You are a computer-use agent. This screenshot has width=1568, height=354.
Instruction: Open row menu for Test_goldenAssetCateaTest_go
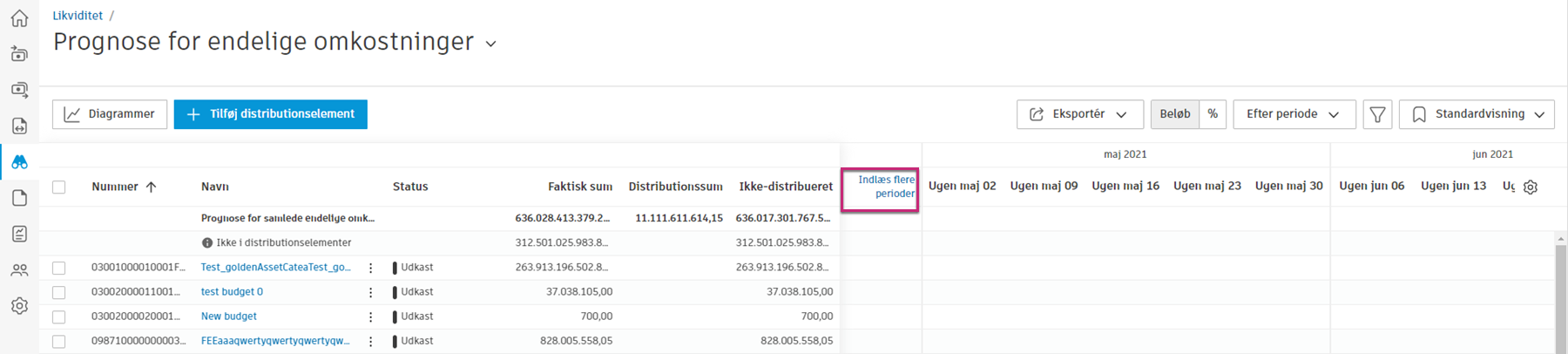[x=370, y=268]
